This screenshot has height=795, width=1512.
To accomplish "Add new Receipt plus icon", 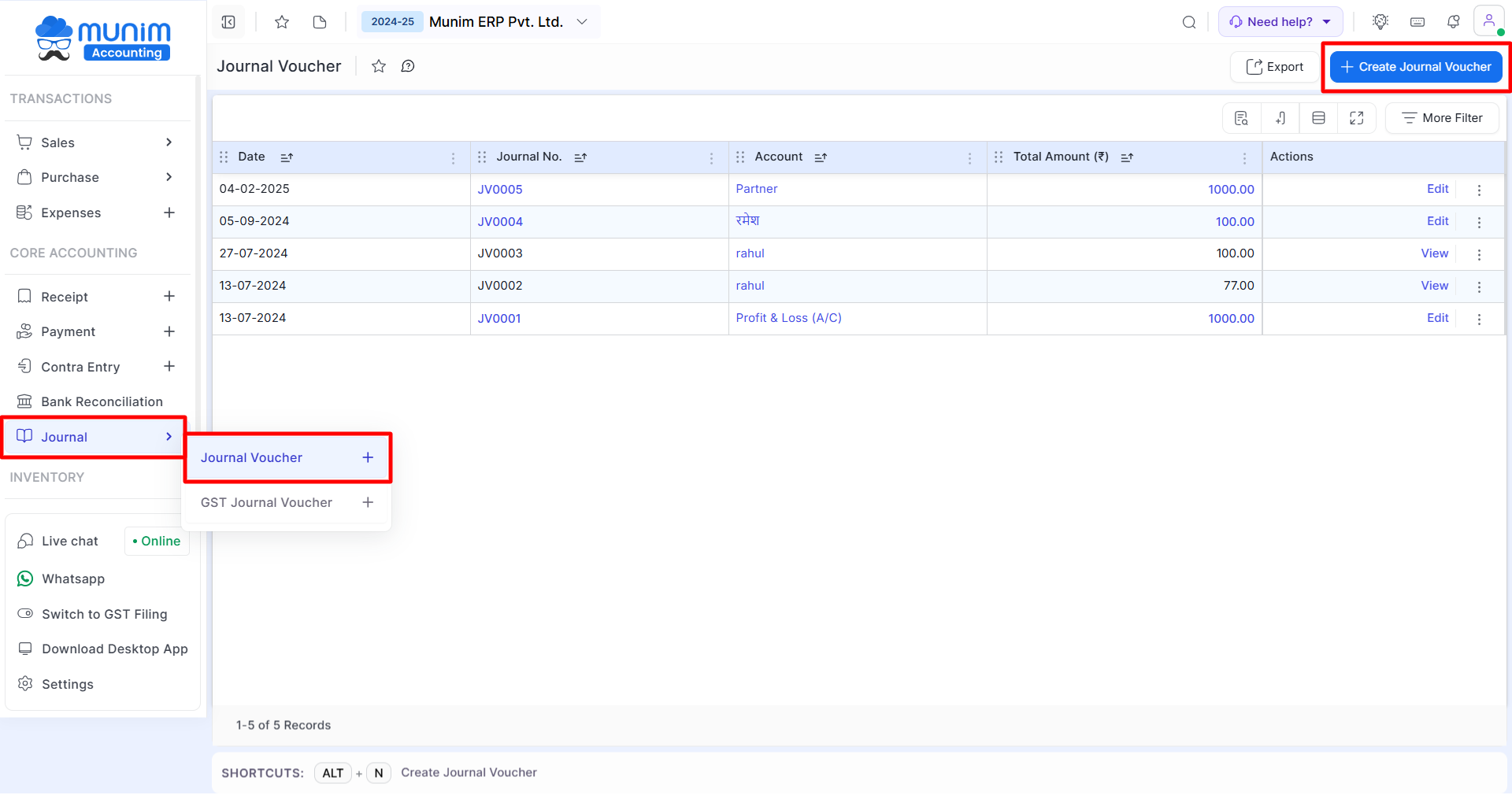I will pyautogui.click(x=169, y=296).
